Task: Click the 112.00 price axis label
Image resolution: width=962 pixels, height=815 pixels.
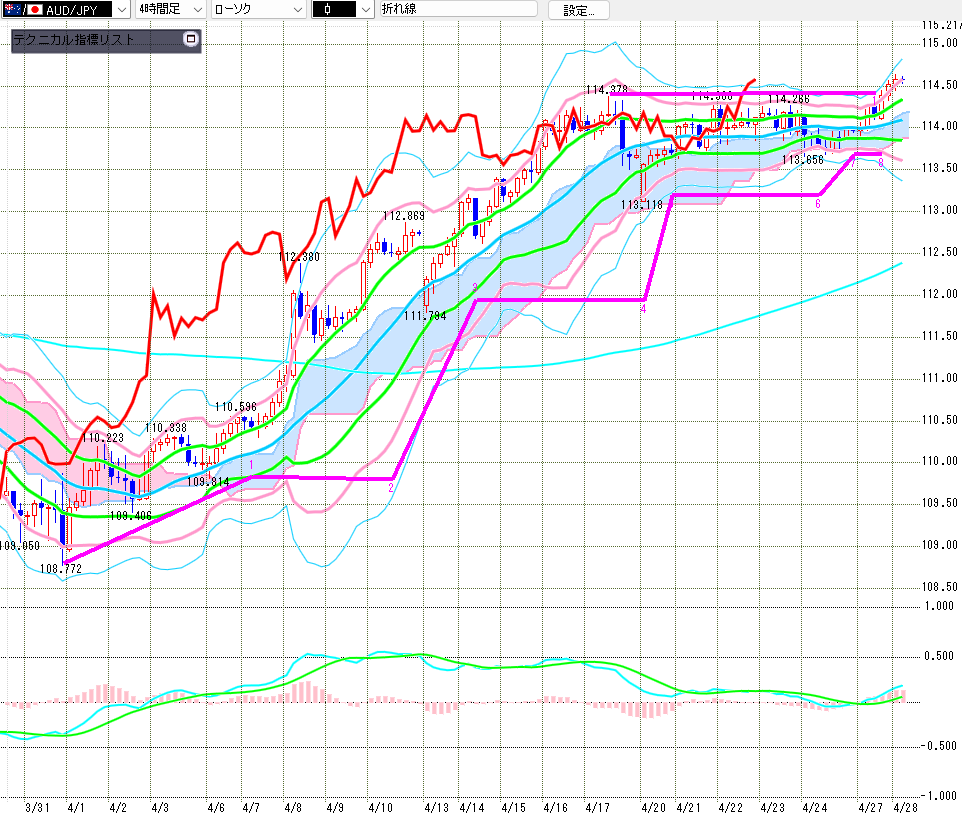Action: [x=941, y=294]
